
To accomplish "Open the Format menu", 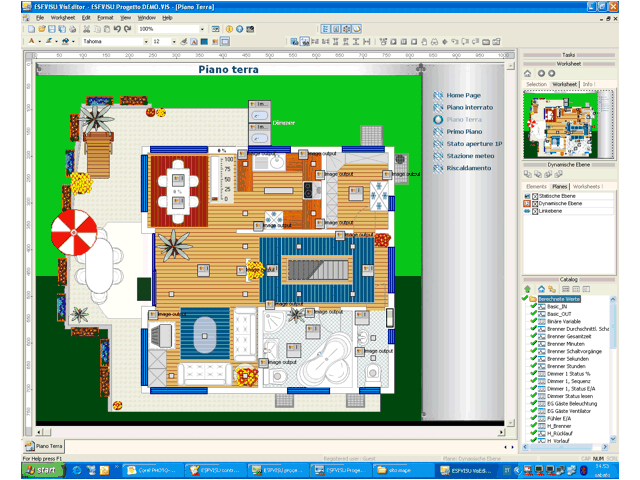I will coord(105,18).
